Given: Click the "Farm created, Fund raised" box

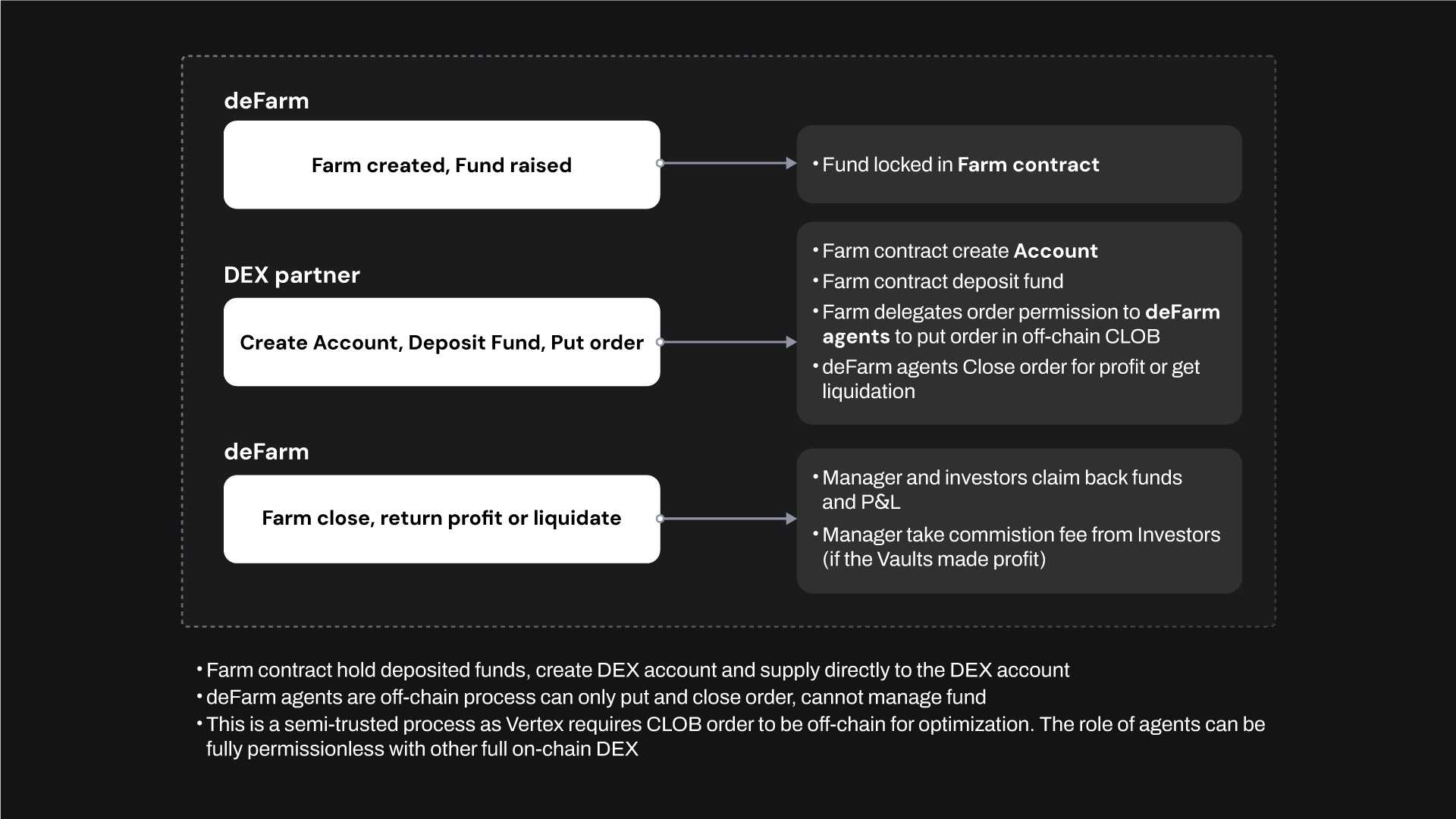Looking at the screenshot, I should coord(441,165).
